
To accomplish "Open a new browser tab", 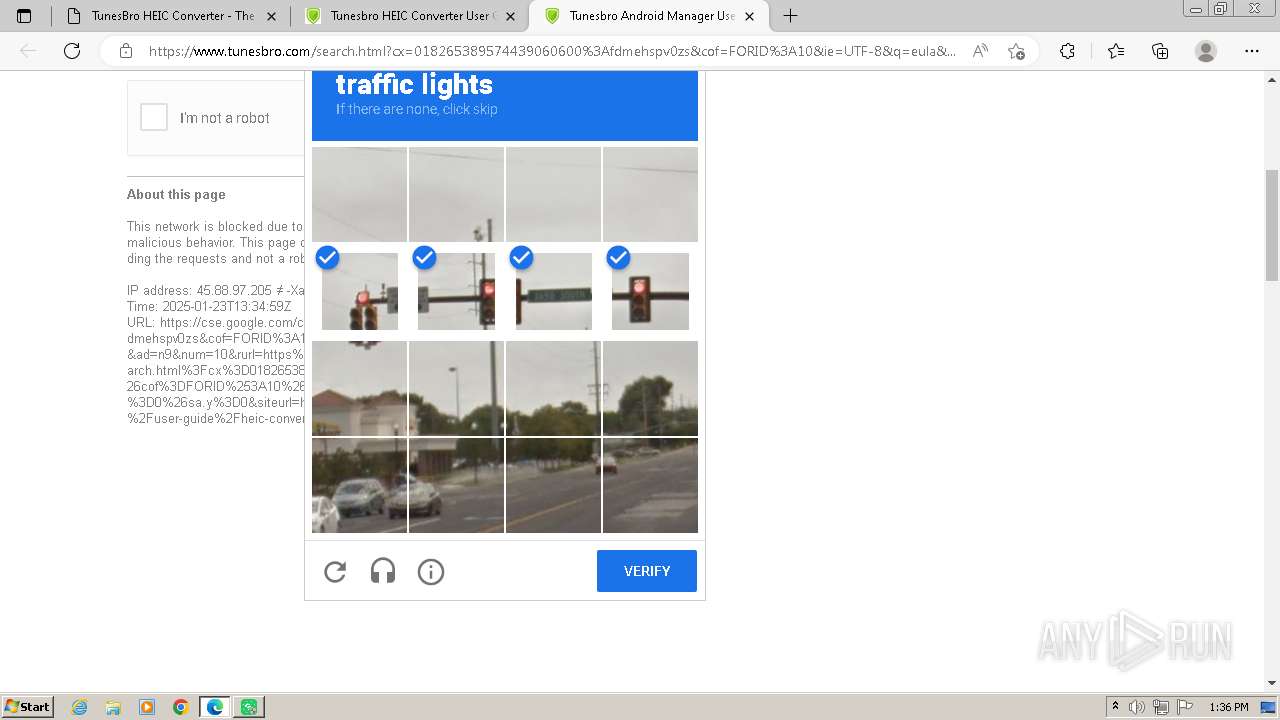I will (790, 16).
